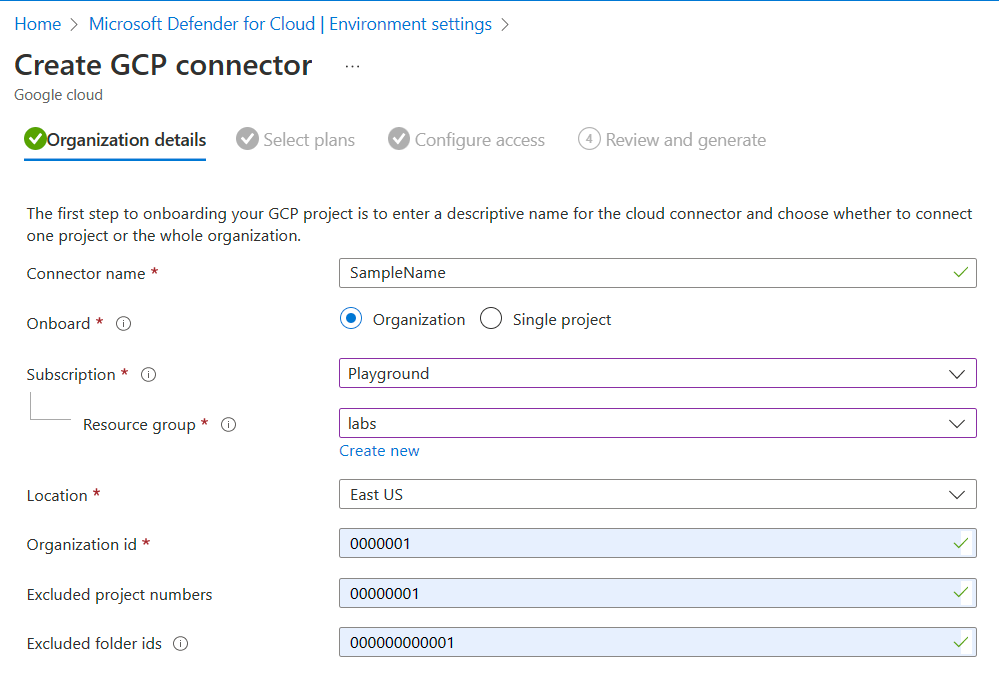
Task: Click the Home breadcrumb link
Action: pos(38,24)
